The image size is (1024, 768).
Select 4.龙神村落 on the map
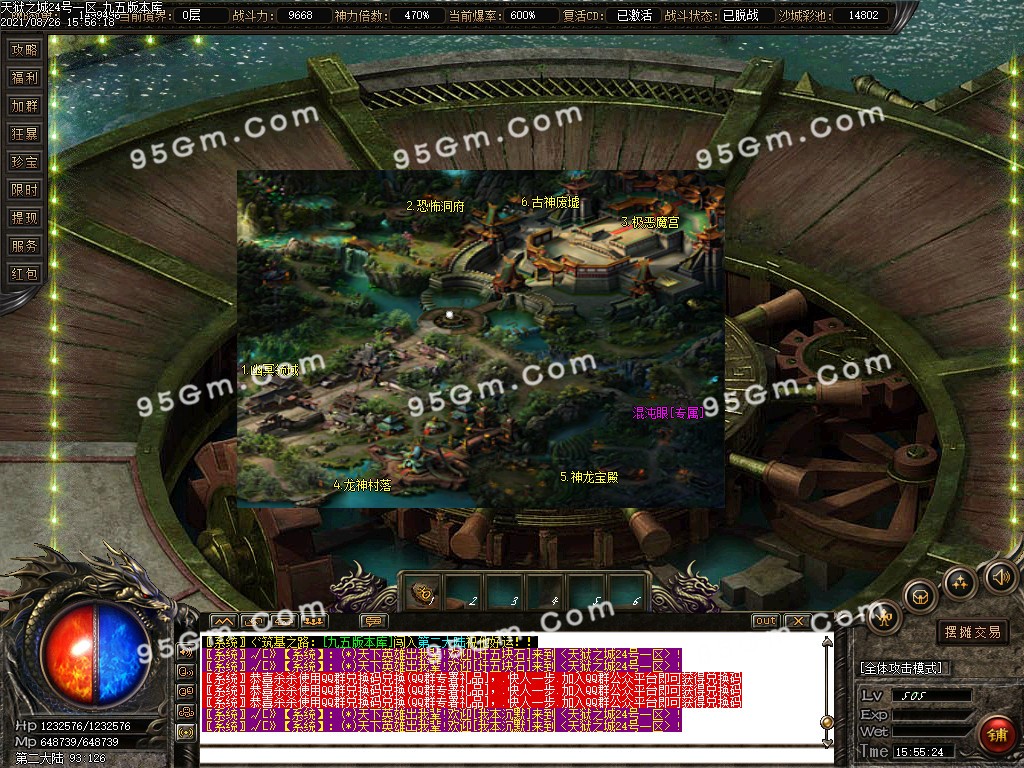coord(362,485)
